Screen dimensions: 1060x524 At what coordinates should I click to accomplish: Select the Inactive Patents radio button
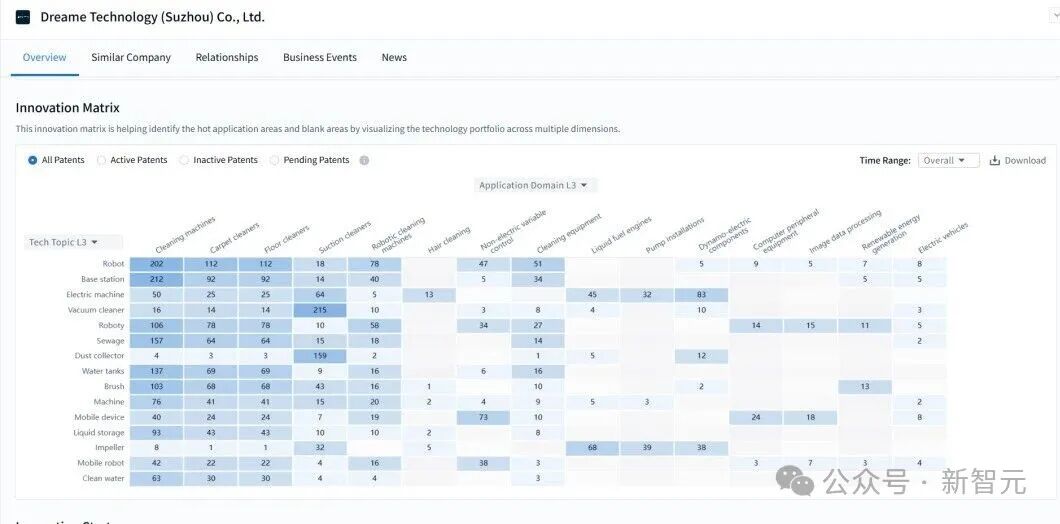[x=184, y=160]
